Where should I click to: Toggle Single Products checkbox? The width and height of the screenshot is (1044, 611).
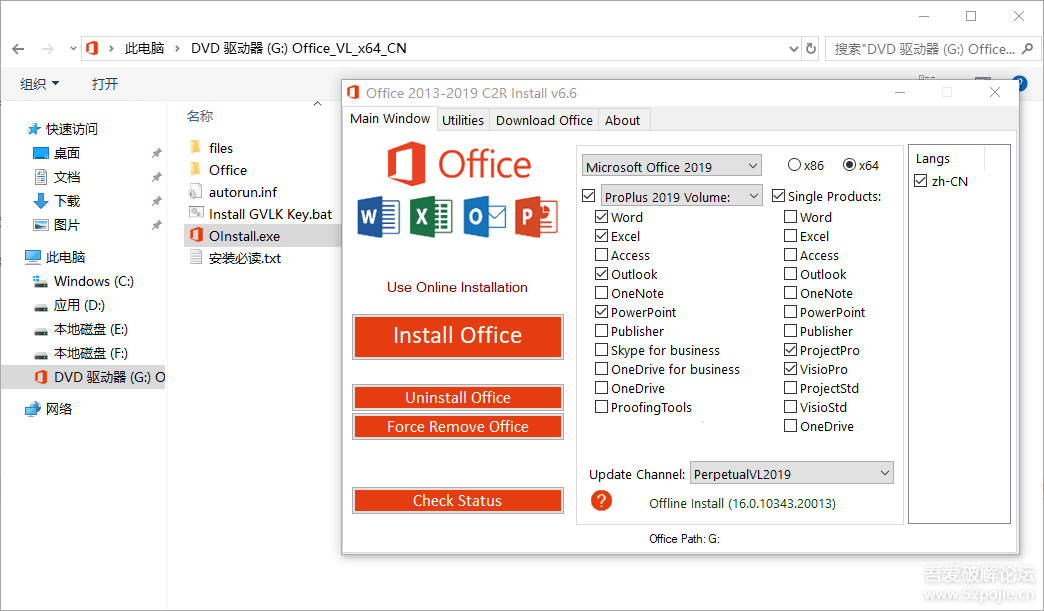coord(778,196)
